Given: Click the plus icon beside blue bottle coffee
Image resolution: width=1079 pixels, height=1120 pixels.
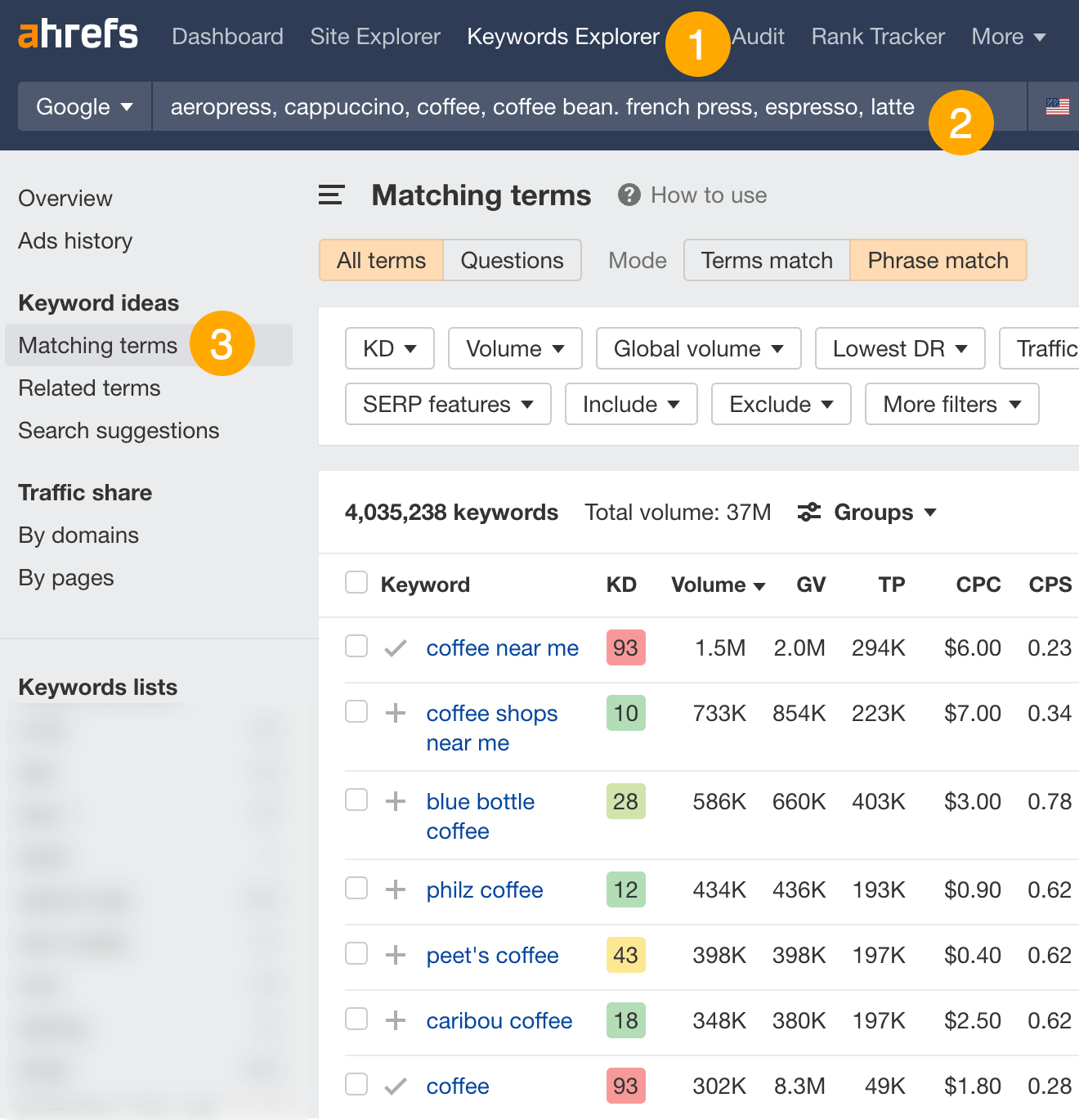Looking at the screenshot, I should point(396,801).
